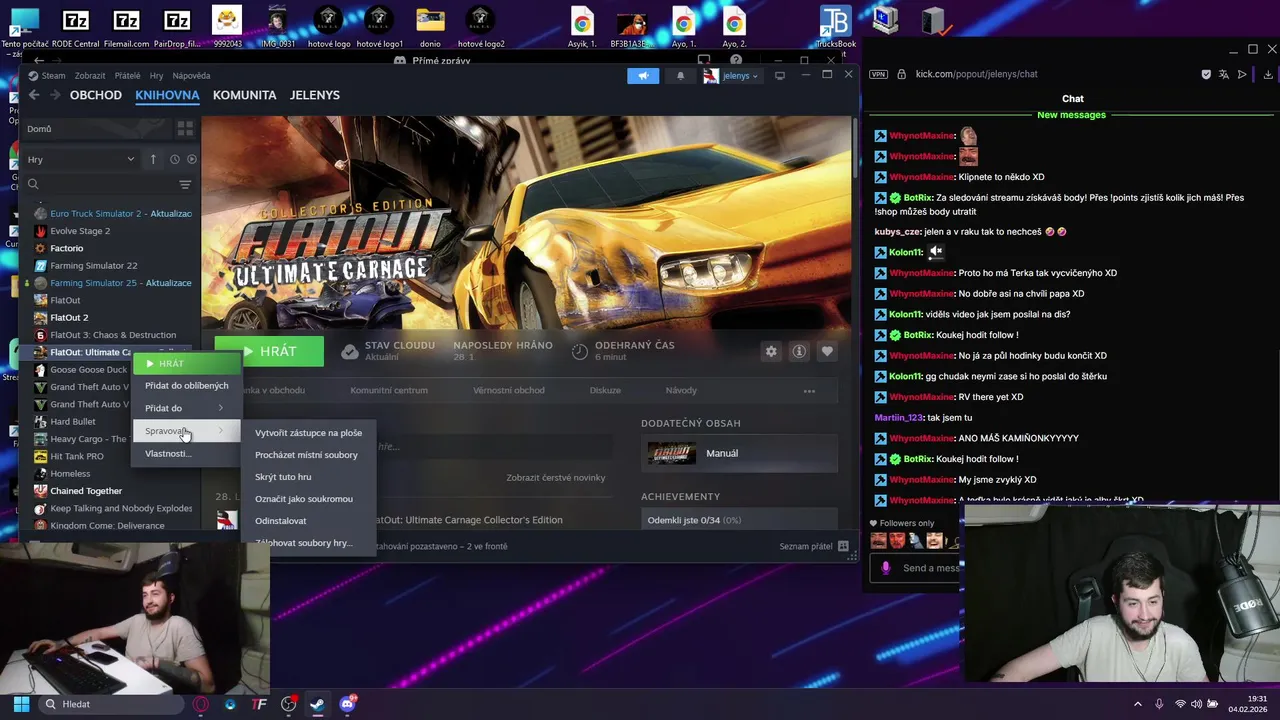Toggle the recent activity clock filter
Screen dimensions: 1280x720
(175, 160)
